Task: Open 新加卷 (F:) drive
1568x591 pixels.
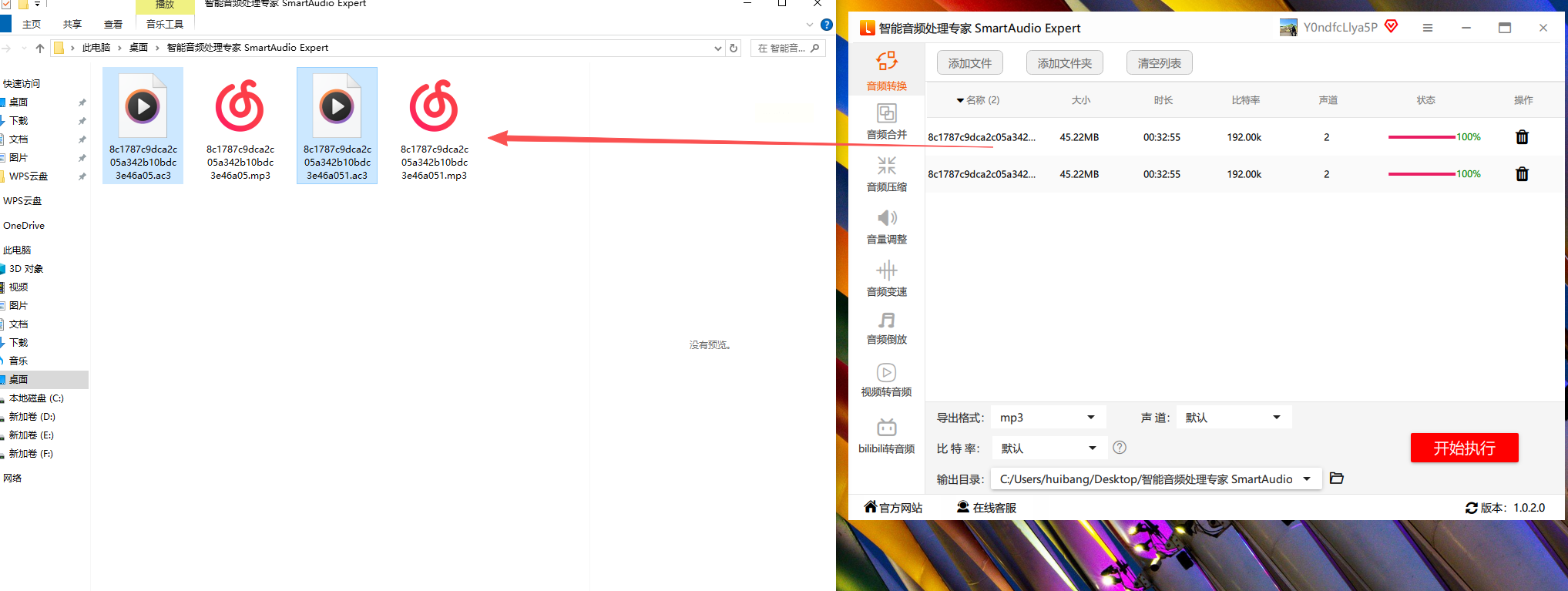Action: coord(32,454)
